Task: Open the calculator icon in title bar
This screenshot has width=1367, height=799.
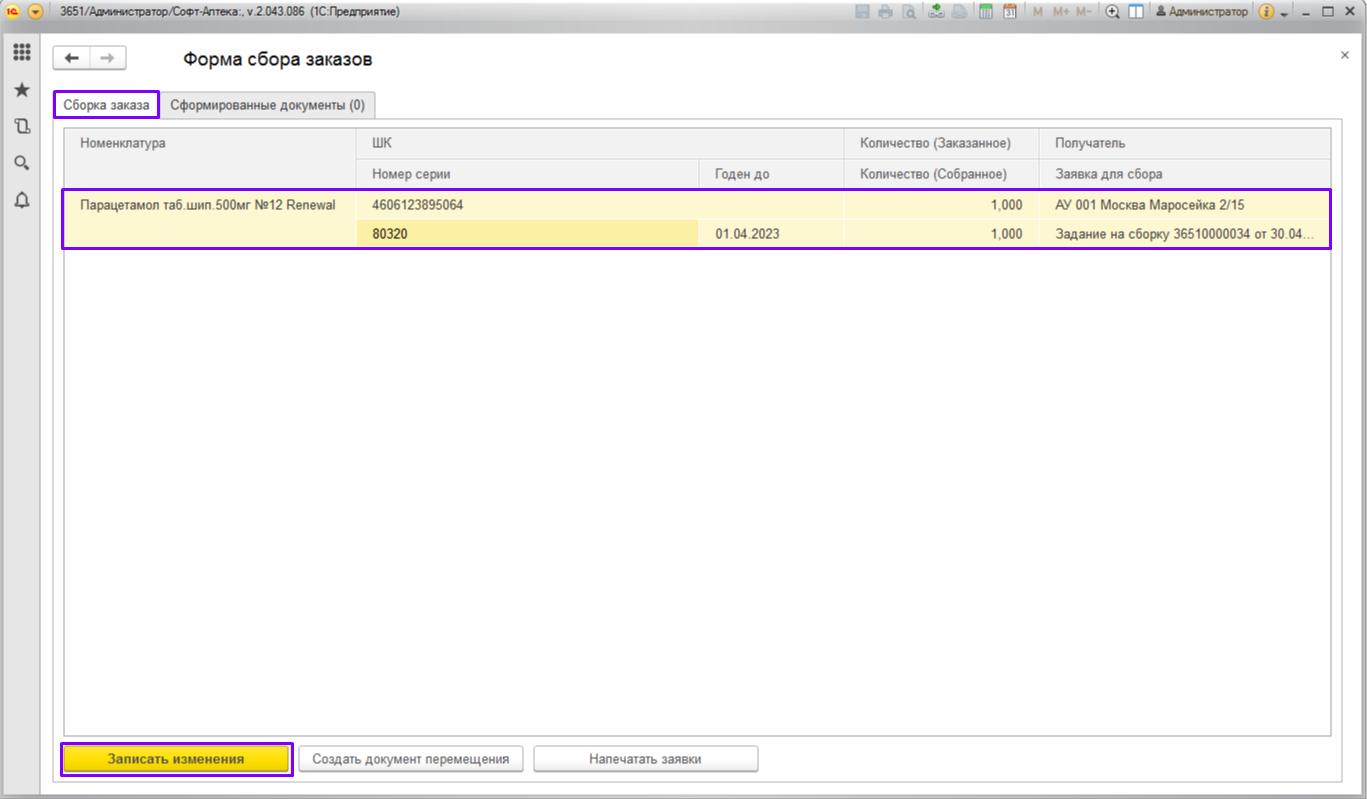Action: [x=985, y=12]
